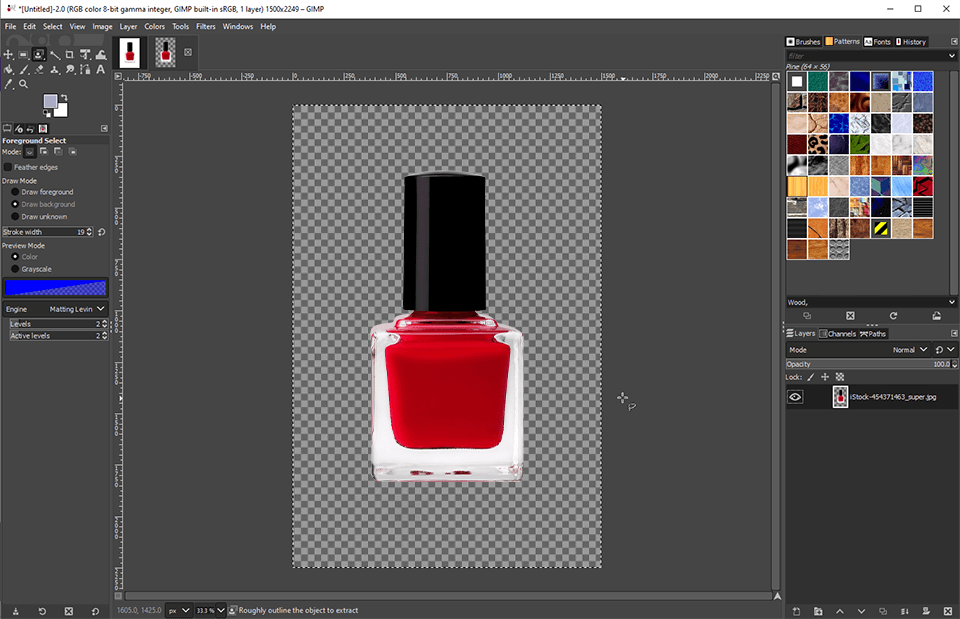Viewport: 960px width, 619px height.
Task: Select the Zoom magnifier tool
Action: pyautogui.click(x=23, y=84)
